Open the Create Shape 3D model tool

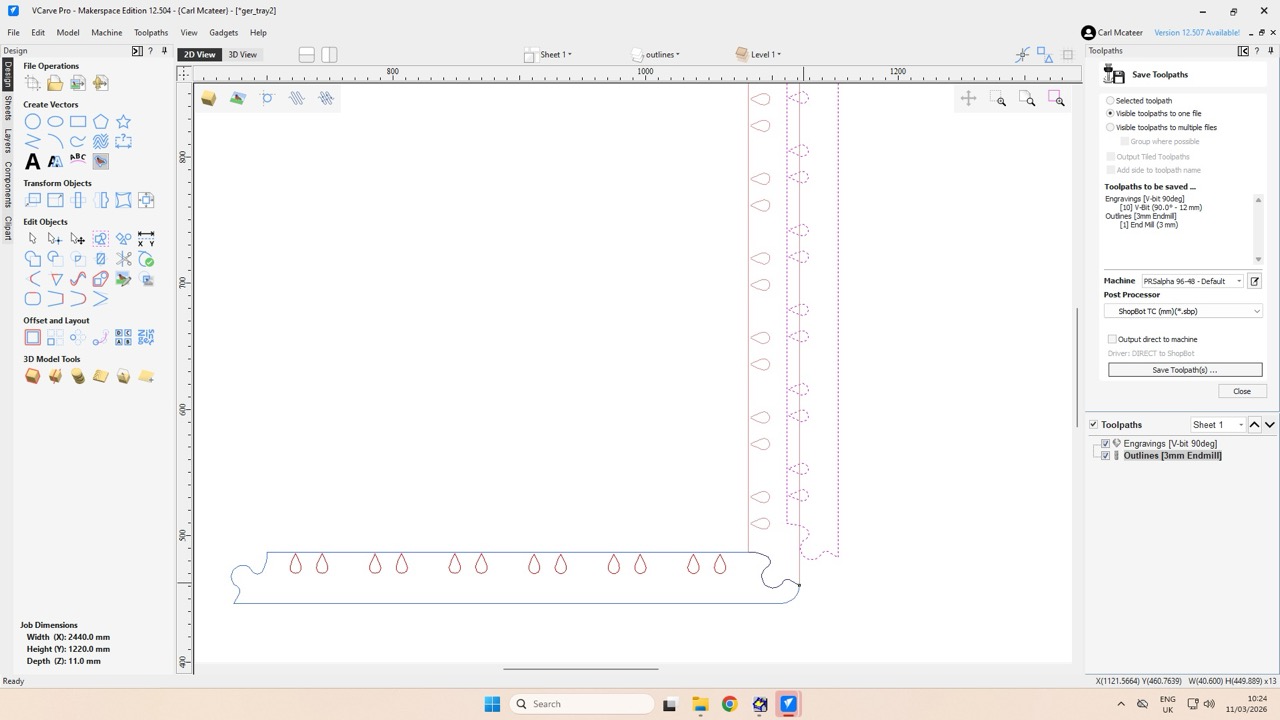[x=33, y=376]
